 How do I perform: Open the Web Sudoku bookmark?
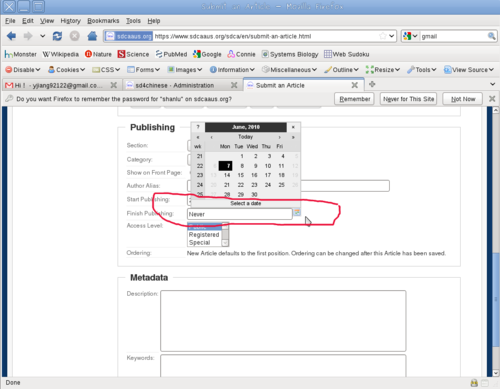click(x=347, y=54)
